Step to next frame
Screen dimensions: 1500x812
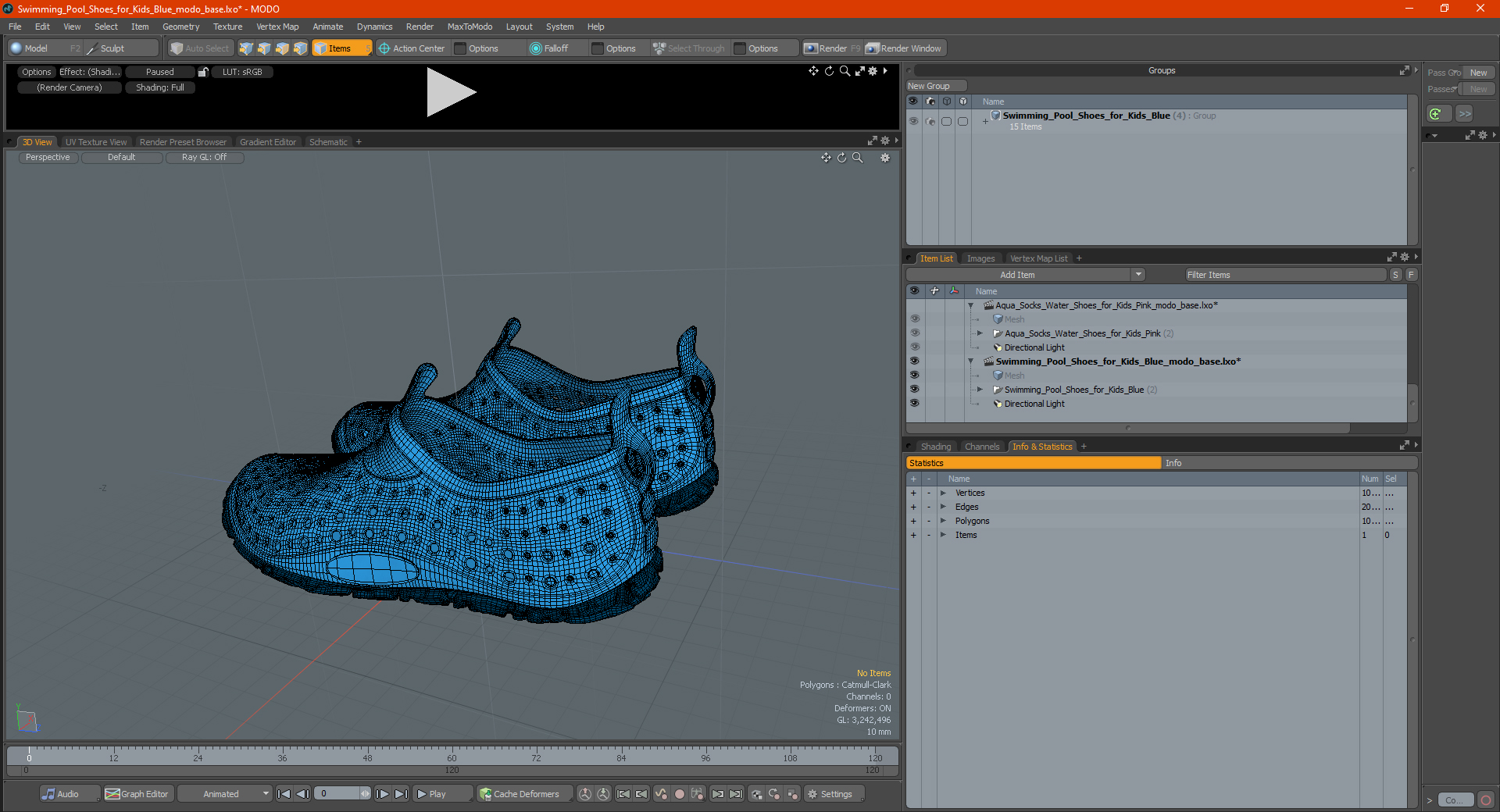point(383,794)
